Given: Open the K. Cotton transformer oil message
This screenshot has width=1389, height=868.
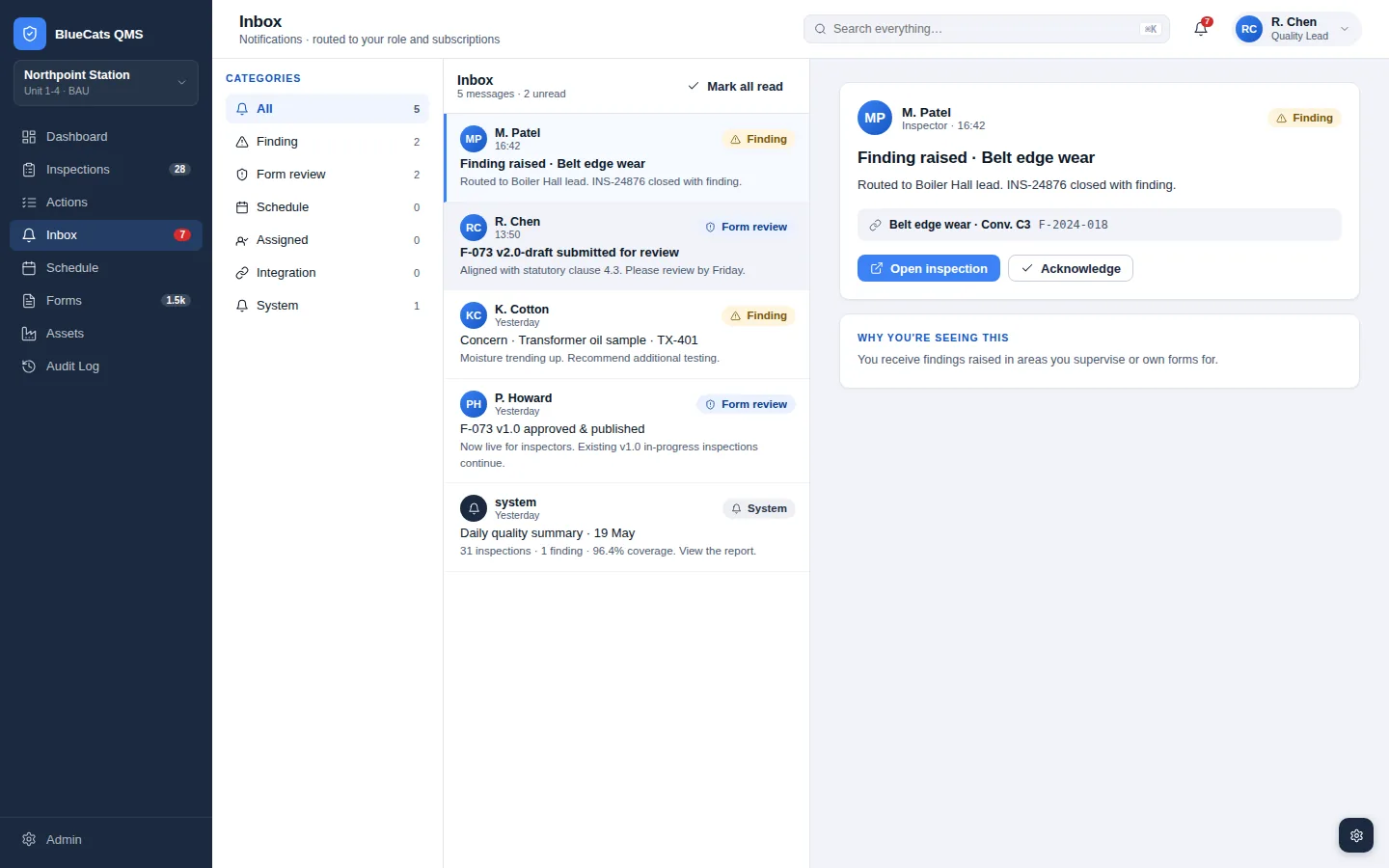Looking at the screenshot, I should (x=627, y=334).
